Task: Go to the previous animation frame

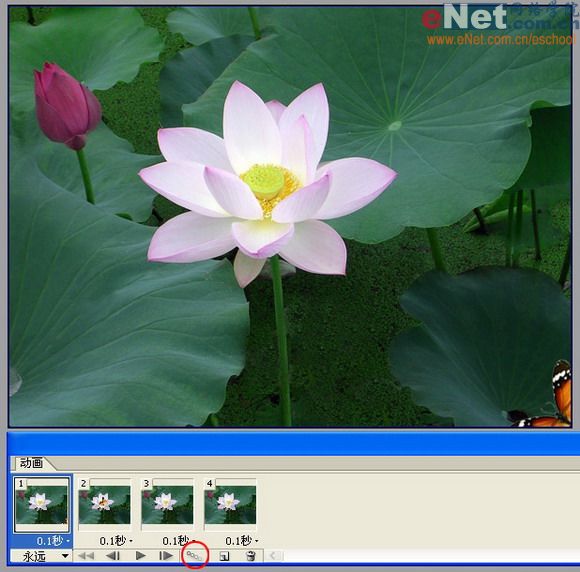Action: pos(112,555)
